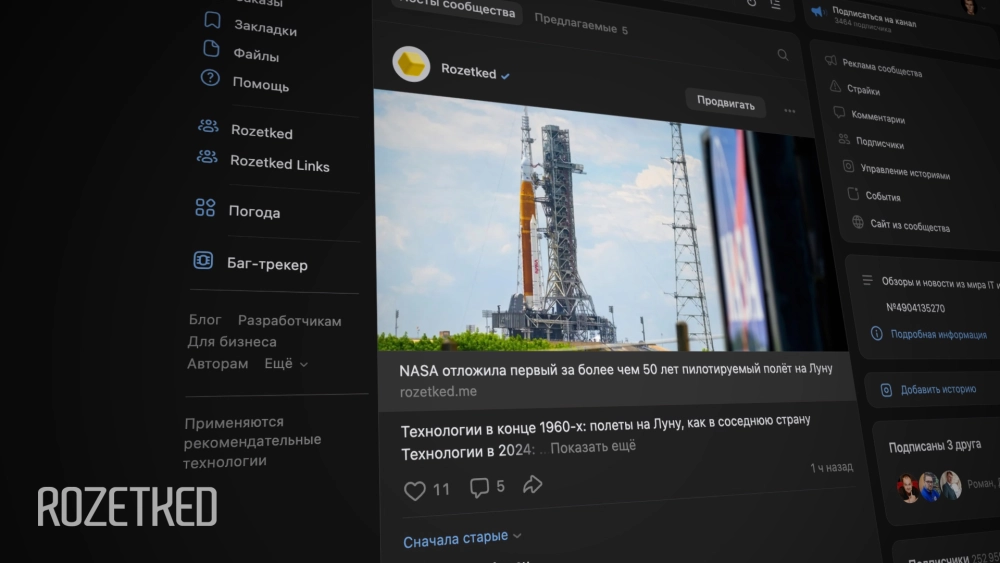Click the Подписчики people icon
1000x563 pixels.
pos(844,138)
